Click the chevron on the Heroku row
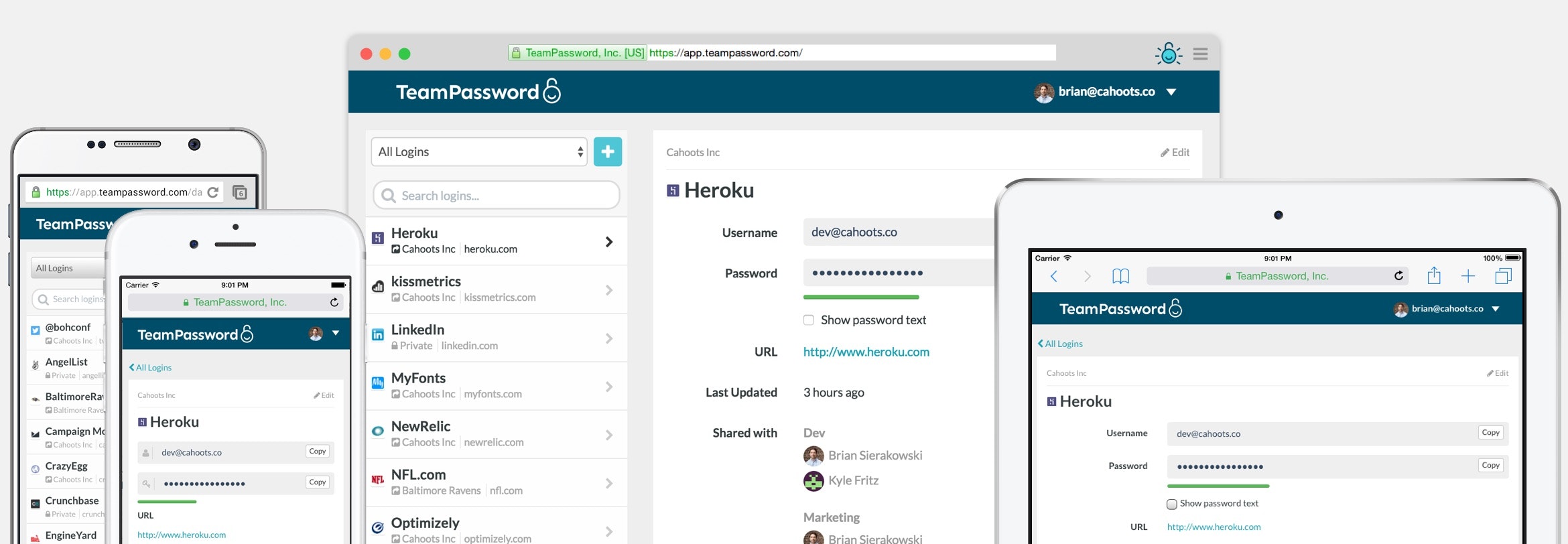This screenshot has width=1568, height=544. point(609,242)
